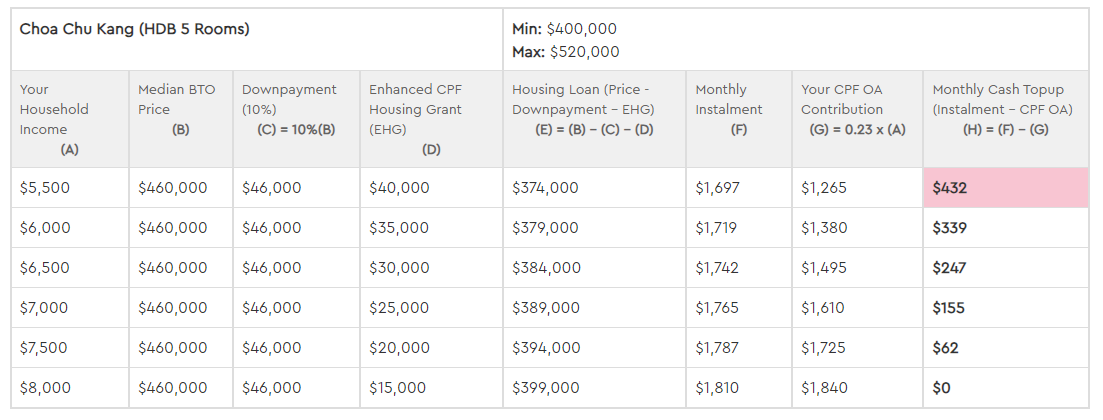Click the Enhanced CPF Housing Grant header
1103x420 pixels.
pyautogui.click(x=431, y=119)
